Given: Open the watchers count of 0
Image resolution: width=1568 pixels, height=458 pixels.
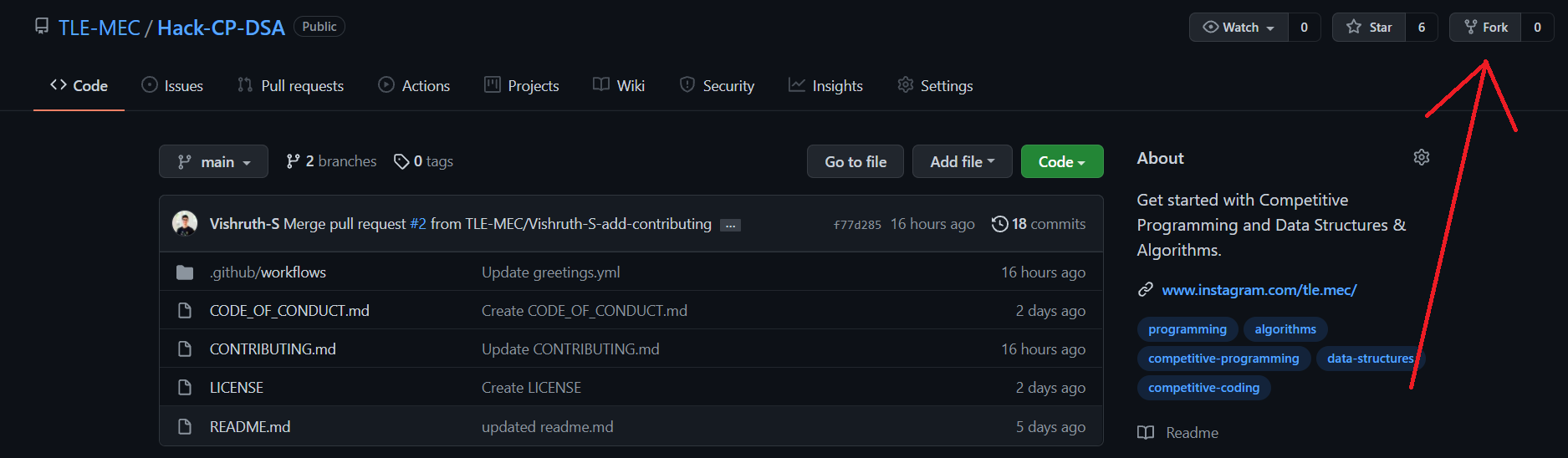Looking at the screenshot, I should pyautogui.click(x=1304, y=28).
